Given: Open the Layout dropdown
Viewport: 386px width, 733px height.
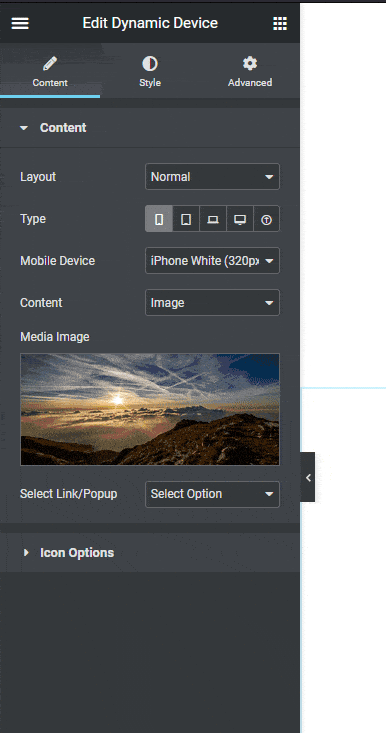Looking at the screenshot, I should (213, 177).
